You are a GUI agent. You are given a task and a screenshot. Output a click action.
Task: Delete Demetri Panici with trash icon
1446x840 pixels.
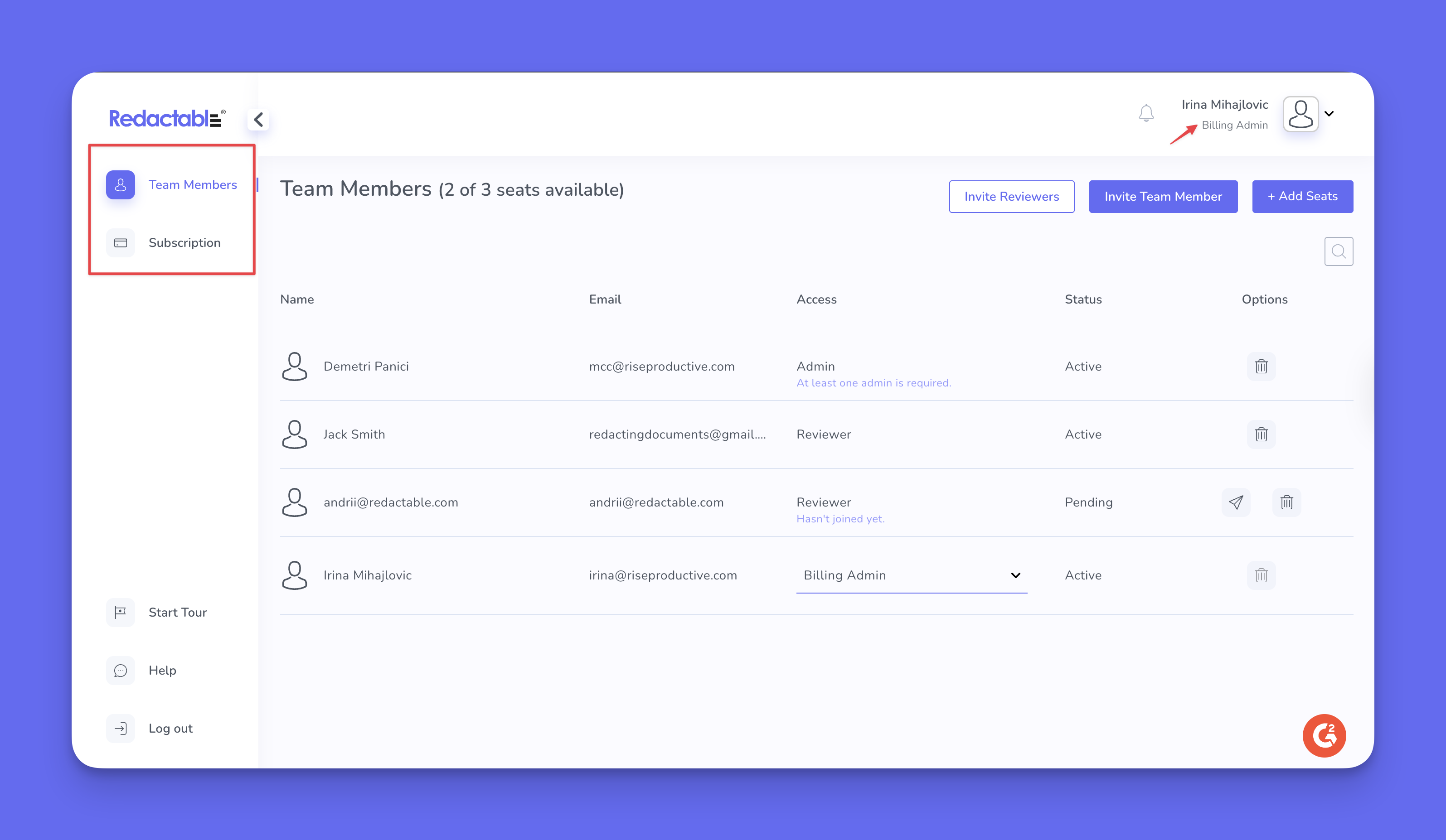1261,367
